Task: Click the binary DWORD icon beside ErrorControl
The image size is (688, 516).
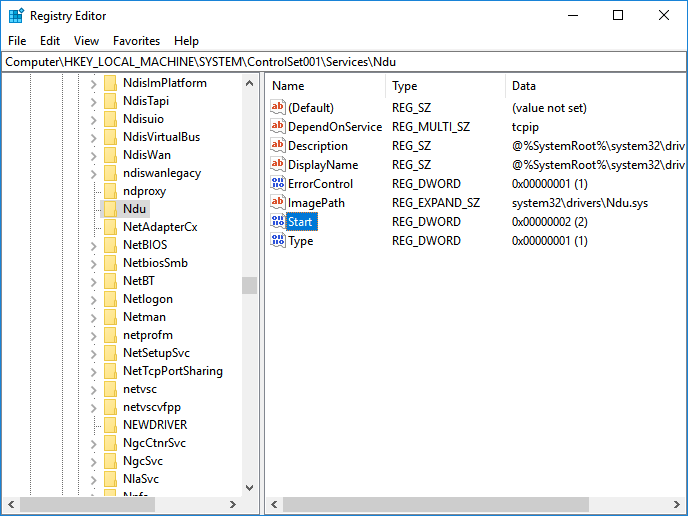Action: pyautogui.click(x=278, y=184)
